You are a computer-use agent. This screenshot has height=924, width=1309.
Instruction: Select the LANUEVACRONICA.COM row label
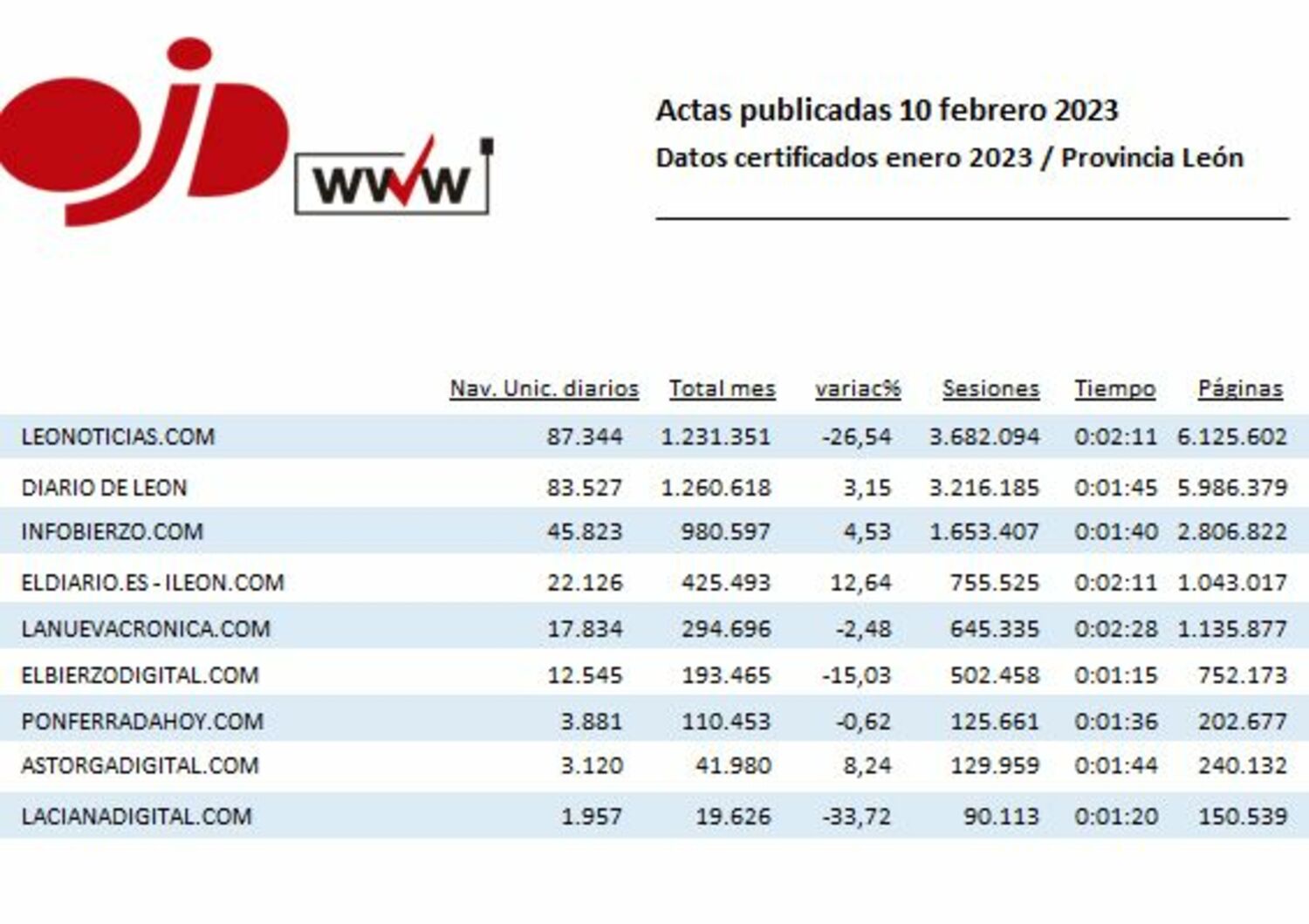(146, 628)
